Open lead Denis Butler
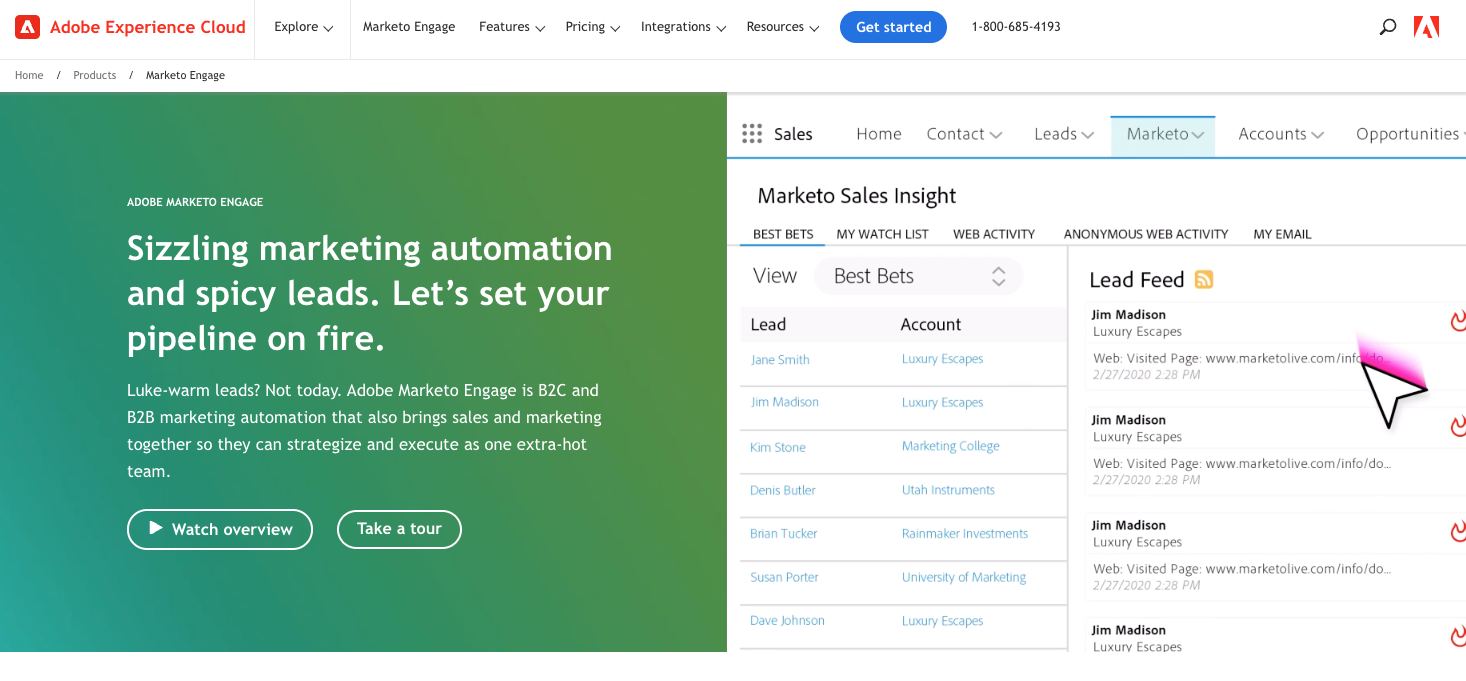Image resolution: width=1466 pixels, height=681 pixels. (x=783, y=490)
